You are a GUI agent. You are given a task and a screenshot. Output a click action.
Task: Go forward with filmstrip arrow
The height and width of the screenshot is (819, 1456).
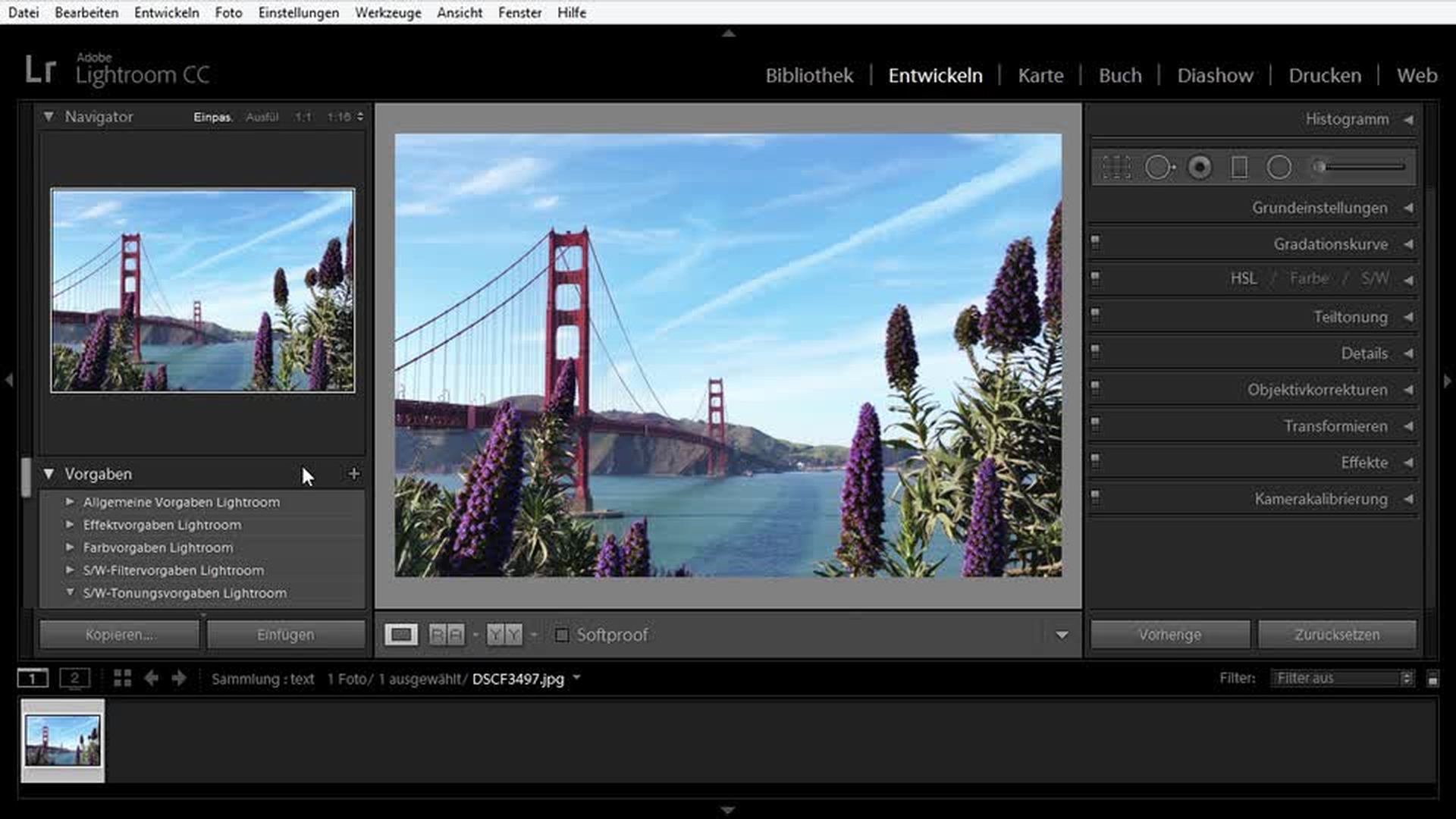point(179,678)
